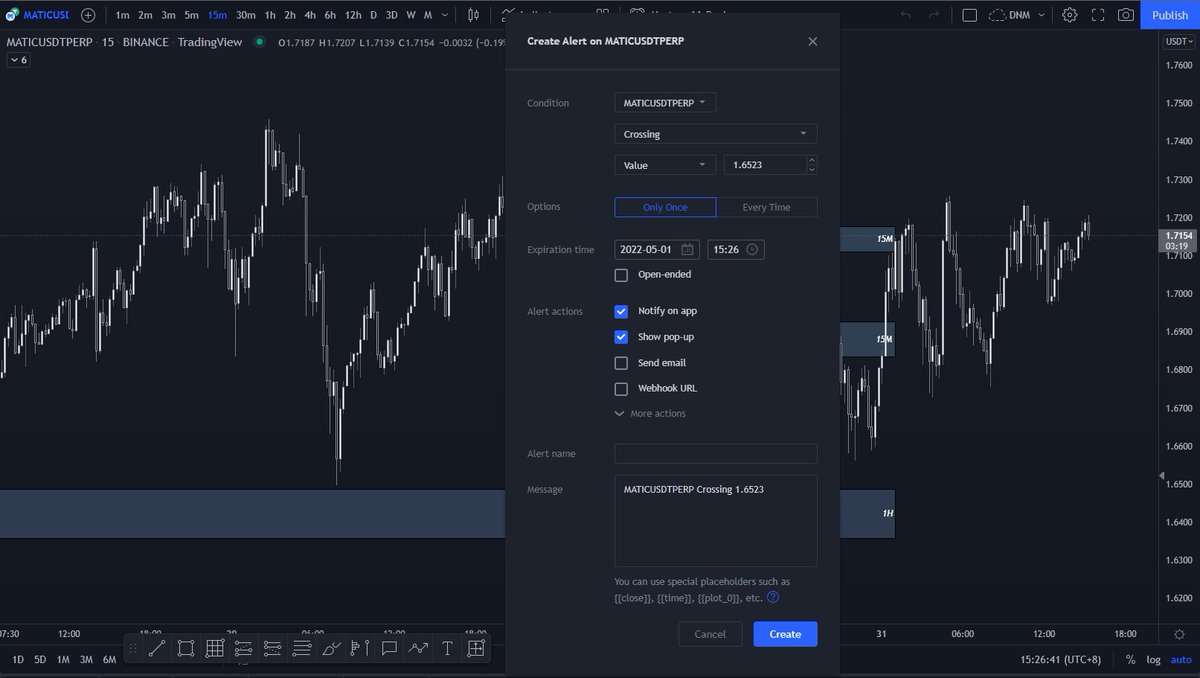This screenshot has height=678, width=1200.
Task: Open the USDT currency dropdown
Action: pos(1178,41)
